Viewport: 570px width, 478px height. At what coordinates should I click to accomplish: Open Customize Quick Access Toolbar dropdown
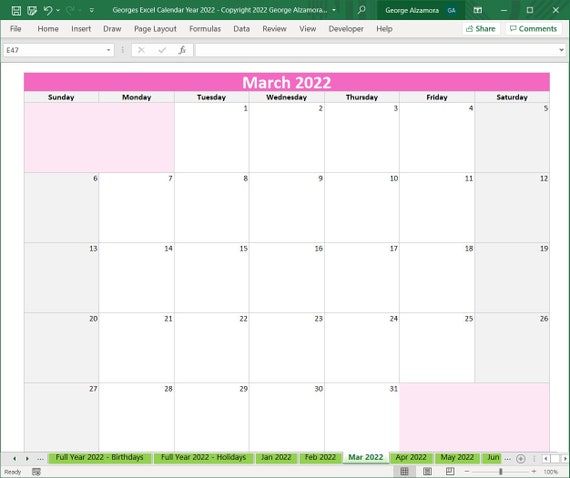click(x=92, y=11)
